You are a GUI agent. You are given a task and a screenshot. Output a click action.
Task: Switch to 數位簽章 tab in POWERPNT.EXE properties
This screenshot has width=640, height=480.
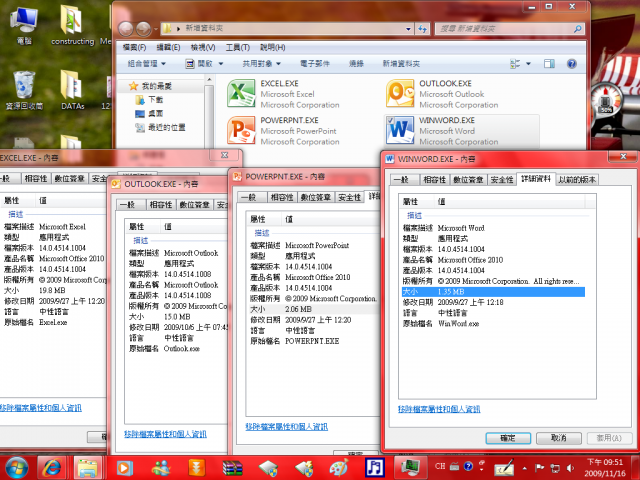coord(316,197)
